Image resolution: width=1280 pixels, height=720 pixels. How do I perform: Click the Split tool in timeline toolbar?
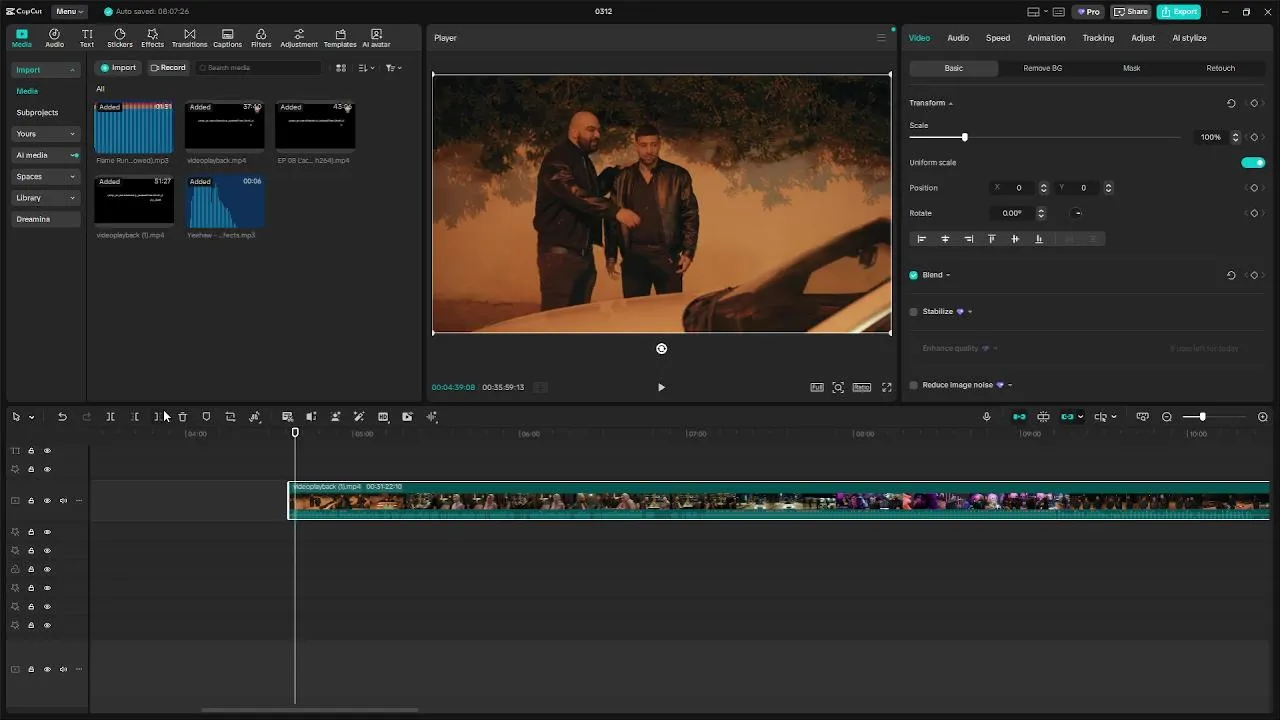coord(111,417)
